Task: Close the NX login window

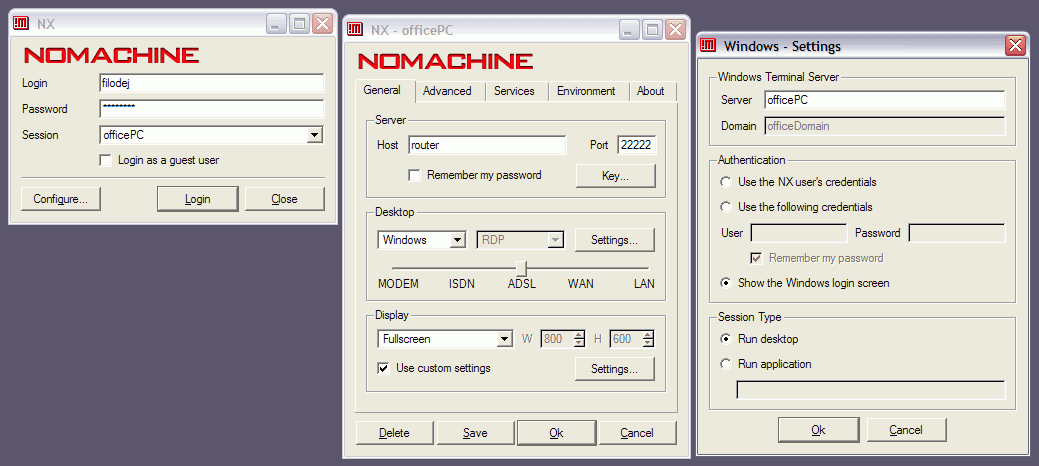Action: pyautogui.click(x=323, y=25)
